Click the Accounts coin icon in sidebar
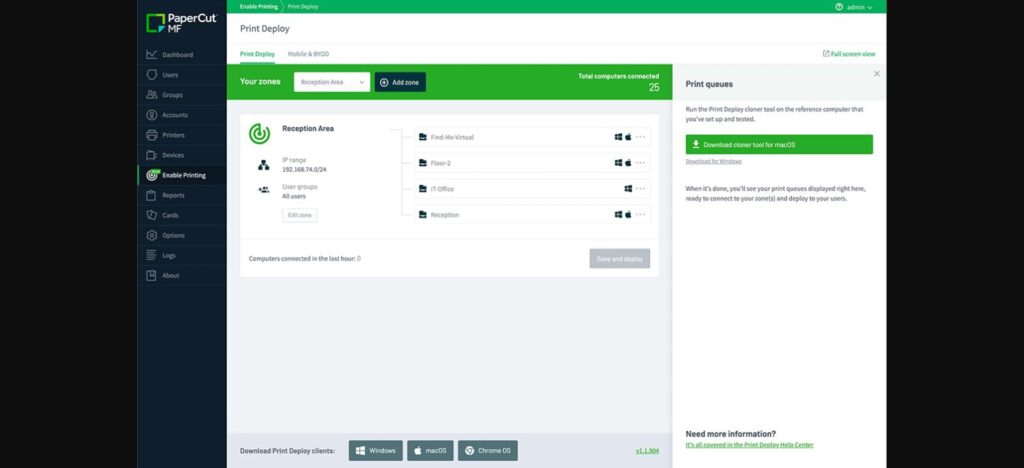This screenshot has width=1024, height=468. point(152,115)
